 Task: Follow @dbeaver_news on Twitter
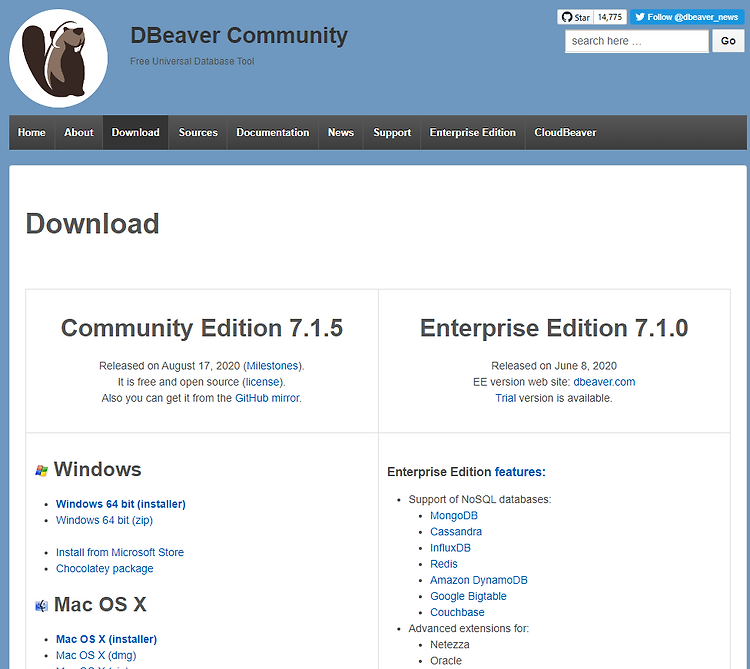tap(687, 17)
